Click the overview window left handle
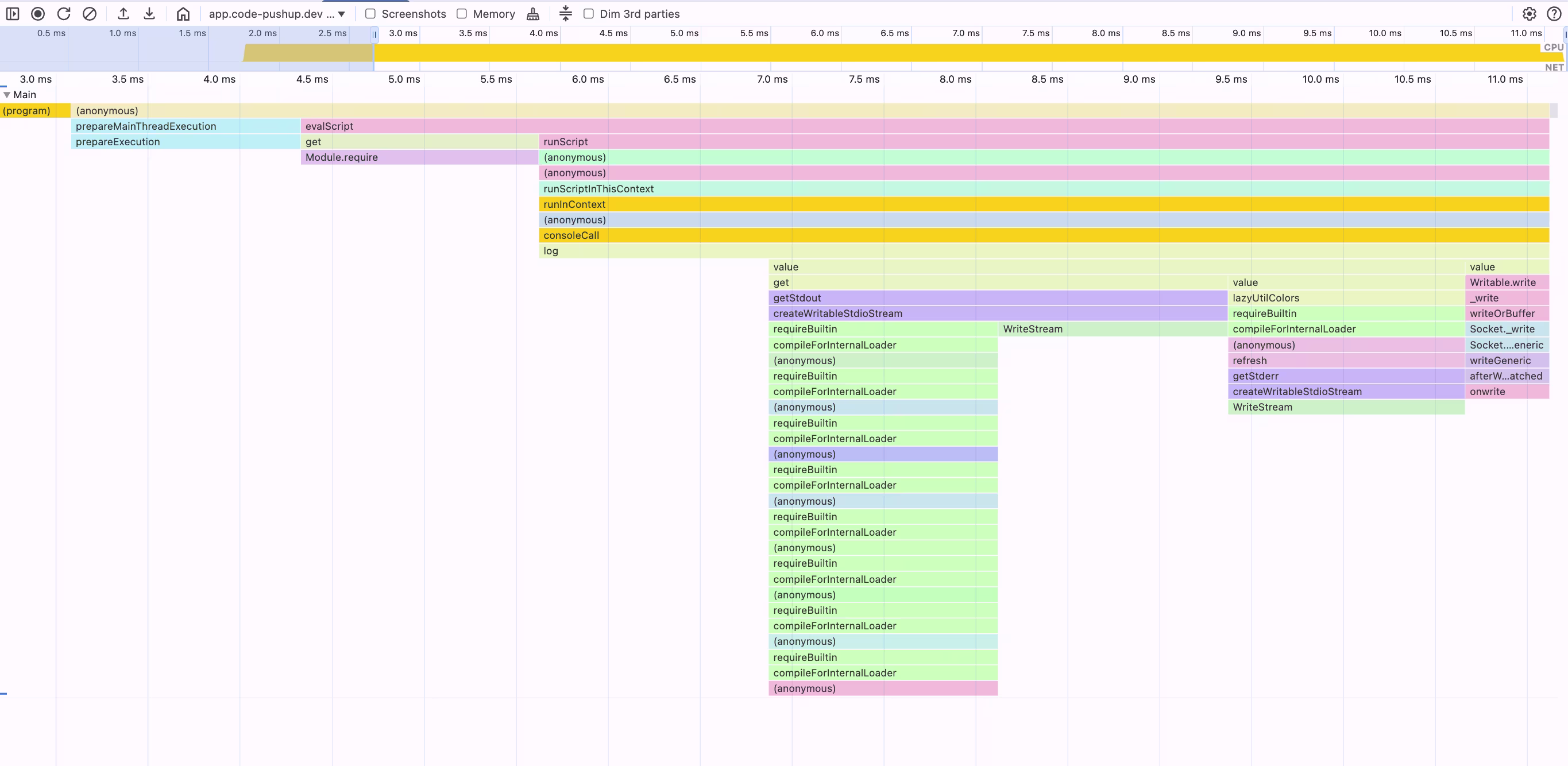The image size is (1568, 766). click(374, 34)
